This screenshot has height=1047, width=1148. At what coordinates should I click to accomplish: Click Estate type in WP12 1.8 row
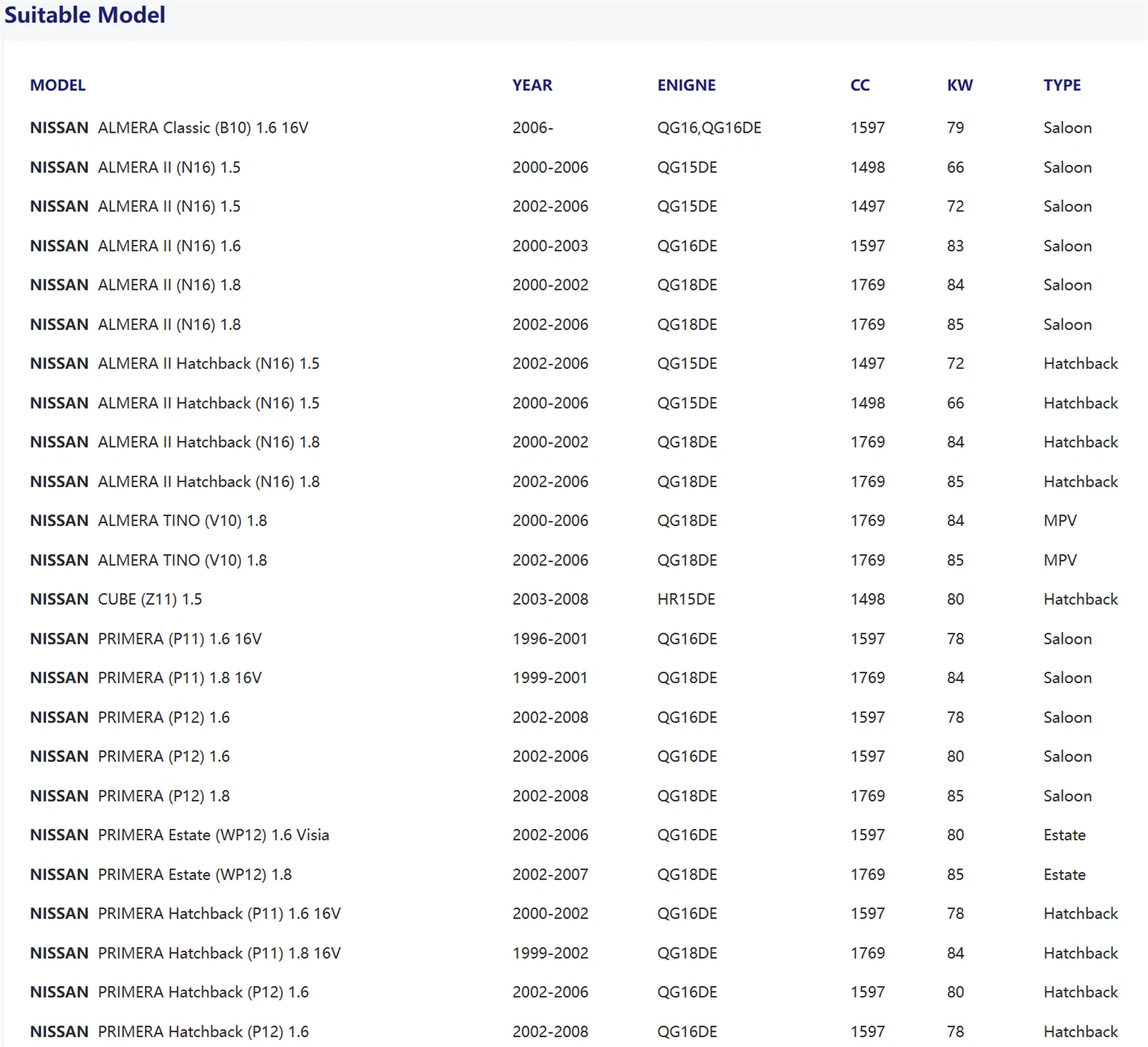click(x=1065, y=875)
